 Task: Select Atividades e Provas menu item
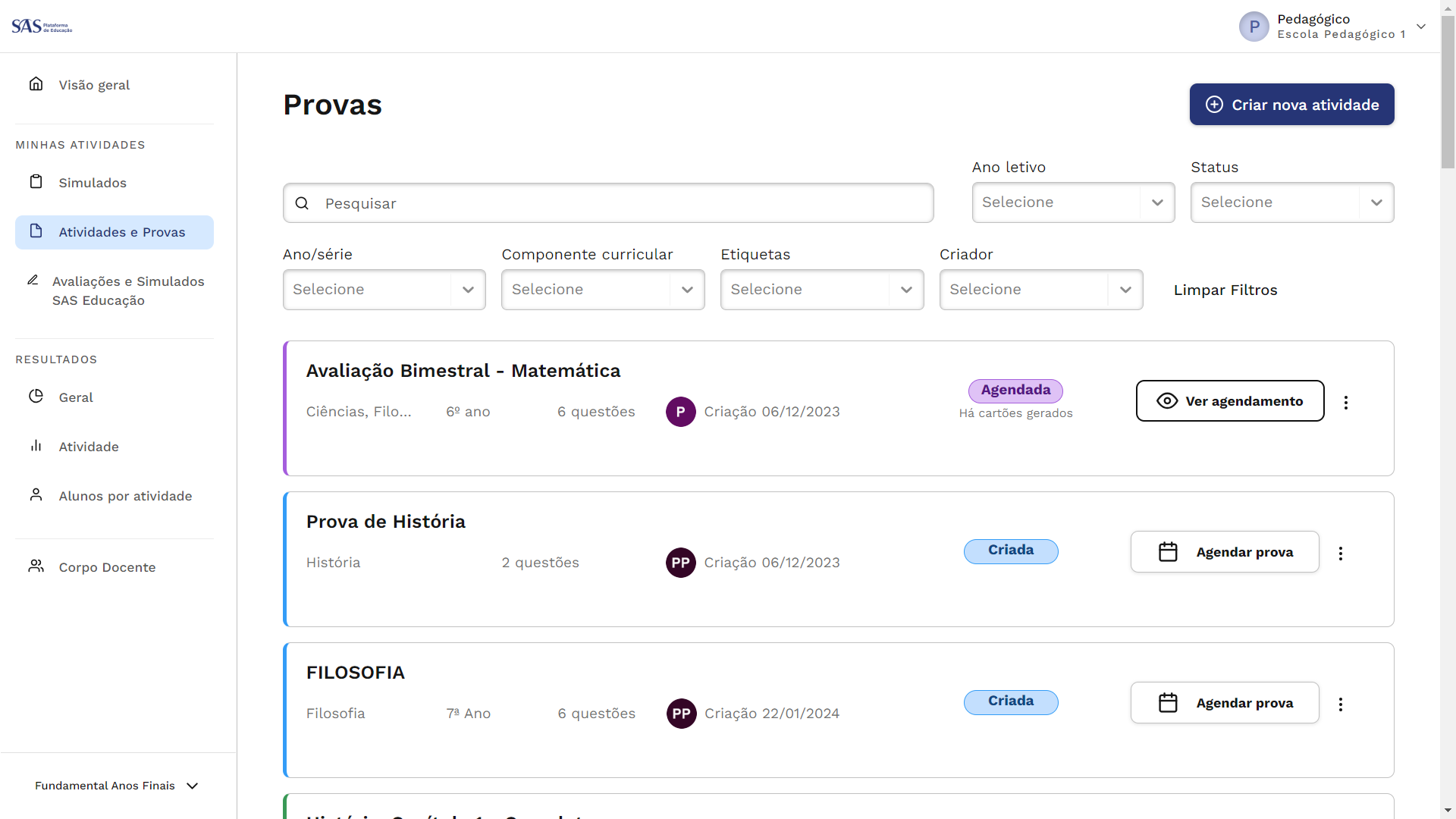(115, 232)
